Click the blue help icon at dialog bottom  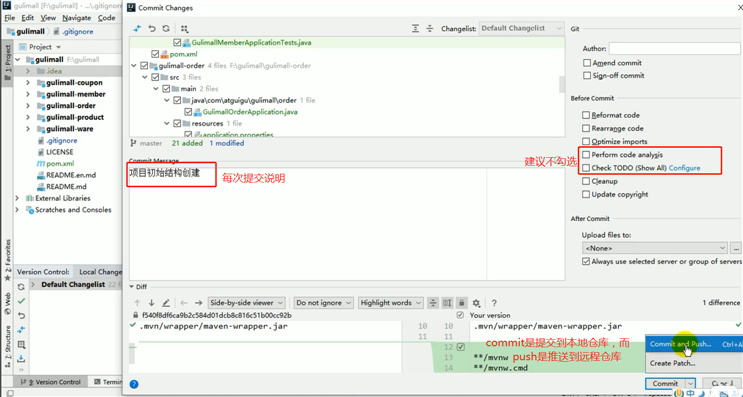pyautogui.click(x=134, y=384)
